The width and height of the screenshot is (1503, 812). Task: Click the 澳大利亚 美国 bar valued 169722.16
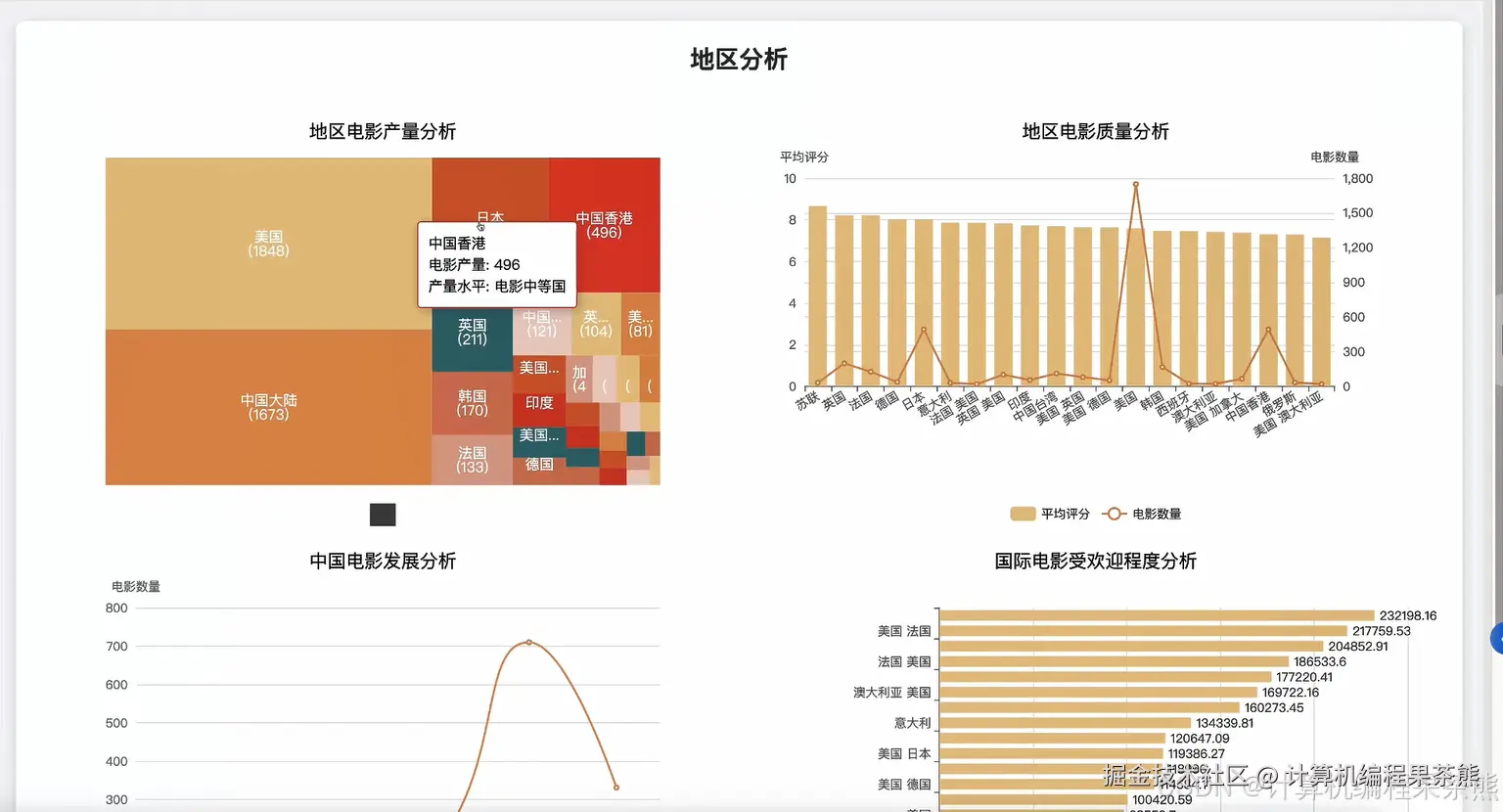(1098, 692)
